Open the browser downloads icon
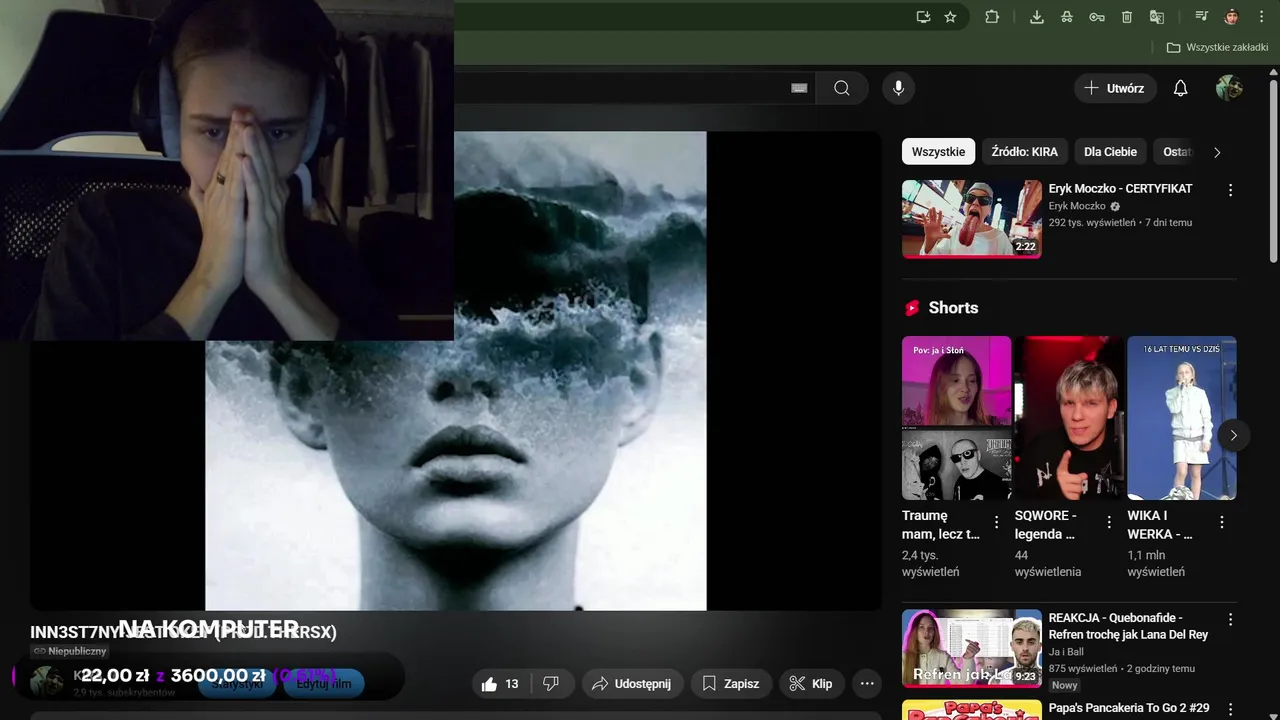Viewport: 1280px width, 720px height. (x=1037, y=17)
